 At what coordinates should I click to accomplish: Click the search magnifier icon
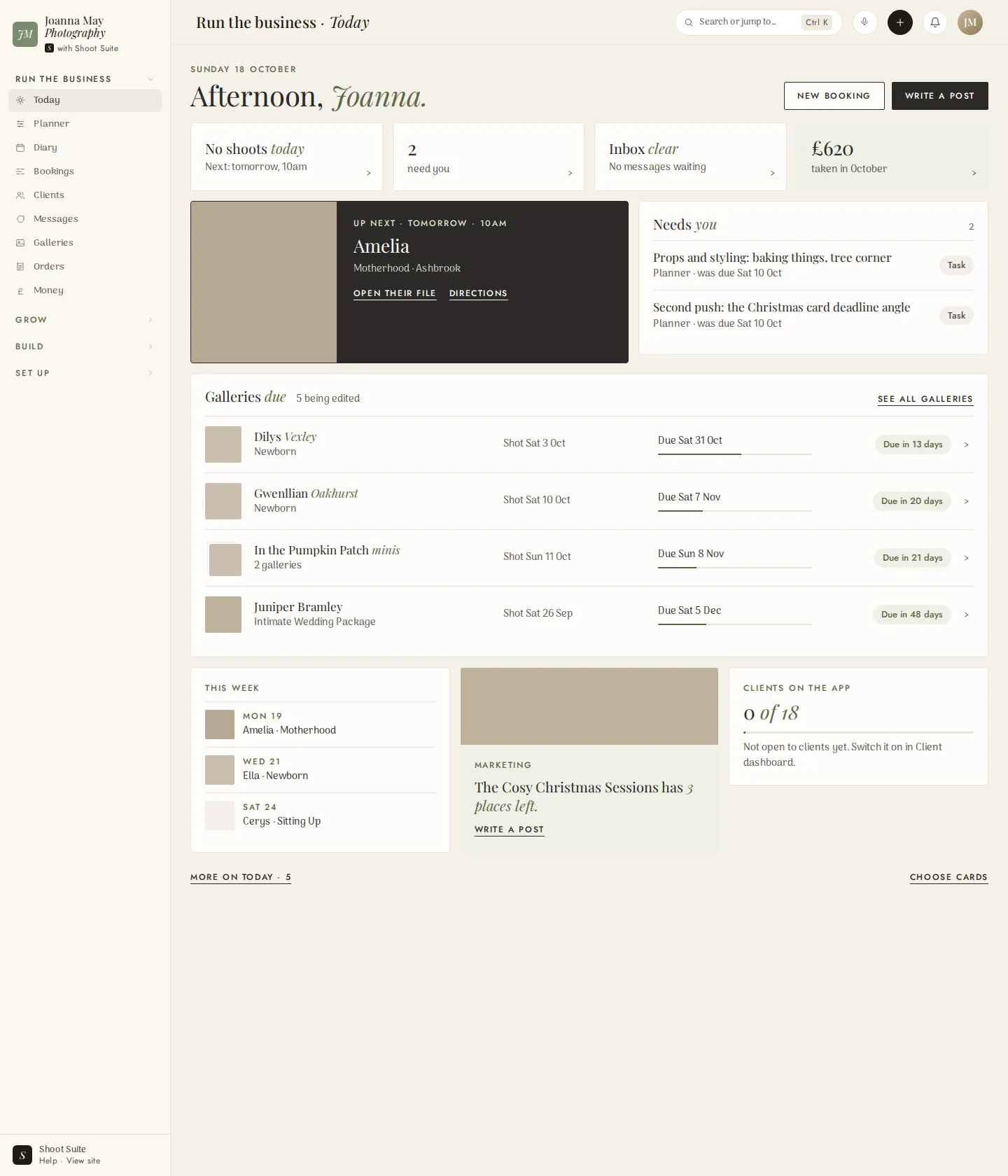tap(689, 22)
